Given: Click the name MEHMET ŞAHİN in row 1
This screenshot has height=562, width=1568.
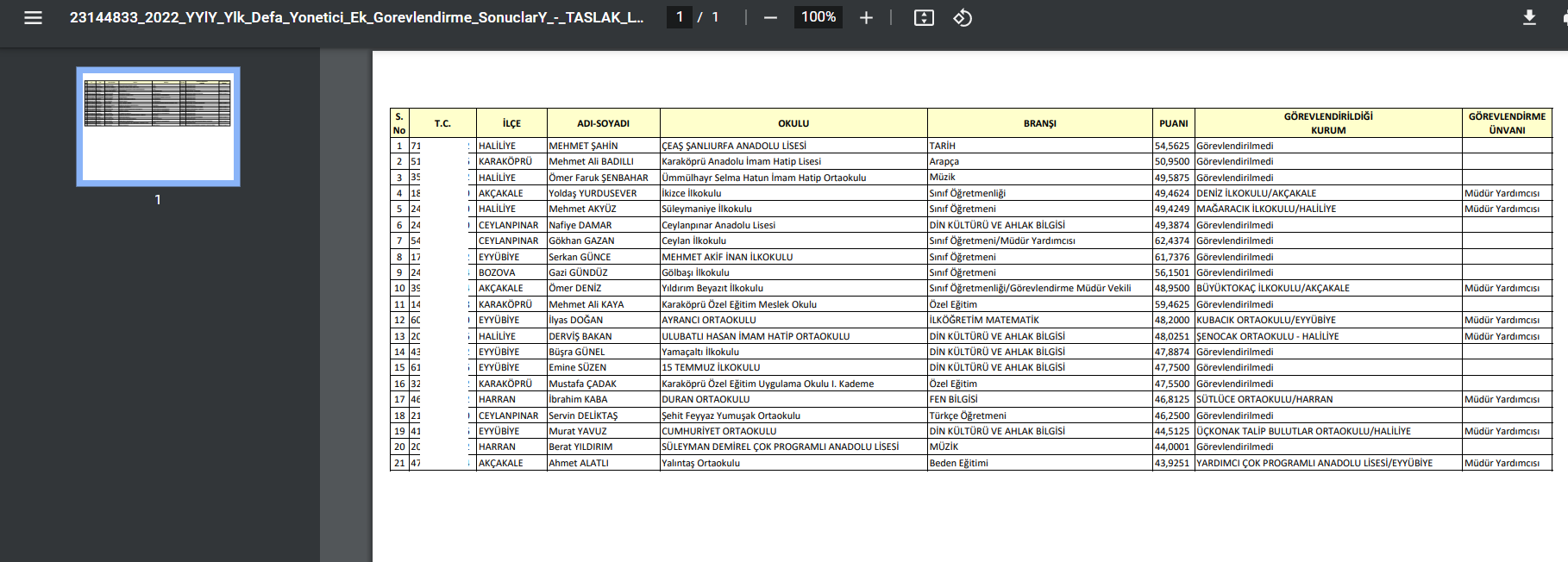Looking at the screenshot, I should tap(583, 146).
